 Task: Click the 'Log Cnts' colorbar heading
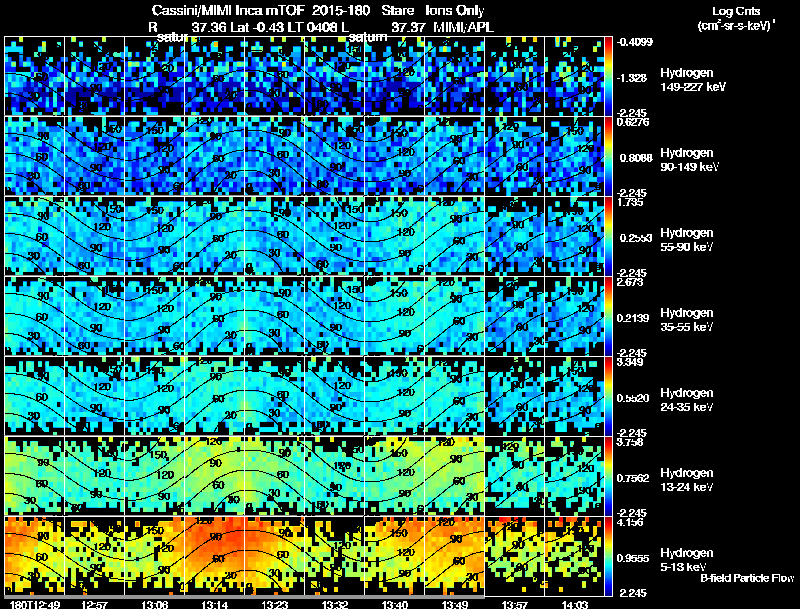coord(736,11)
